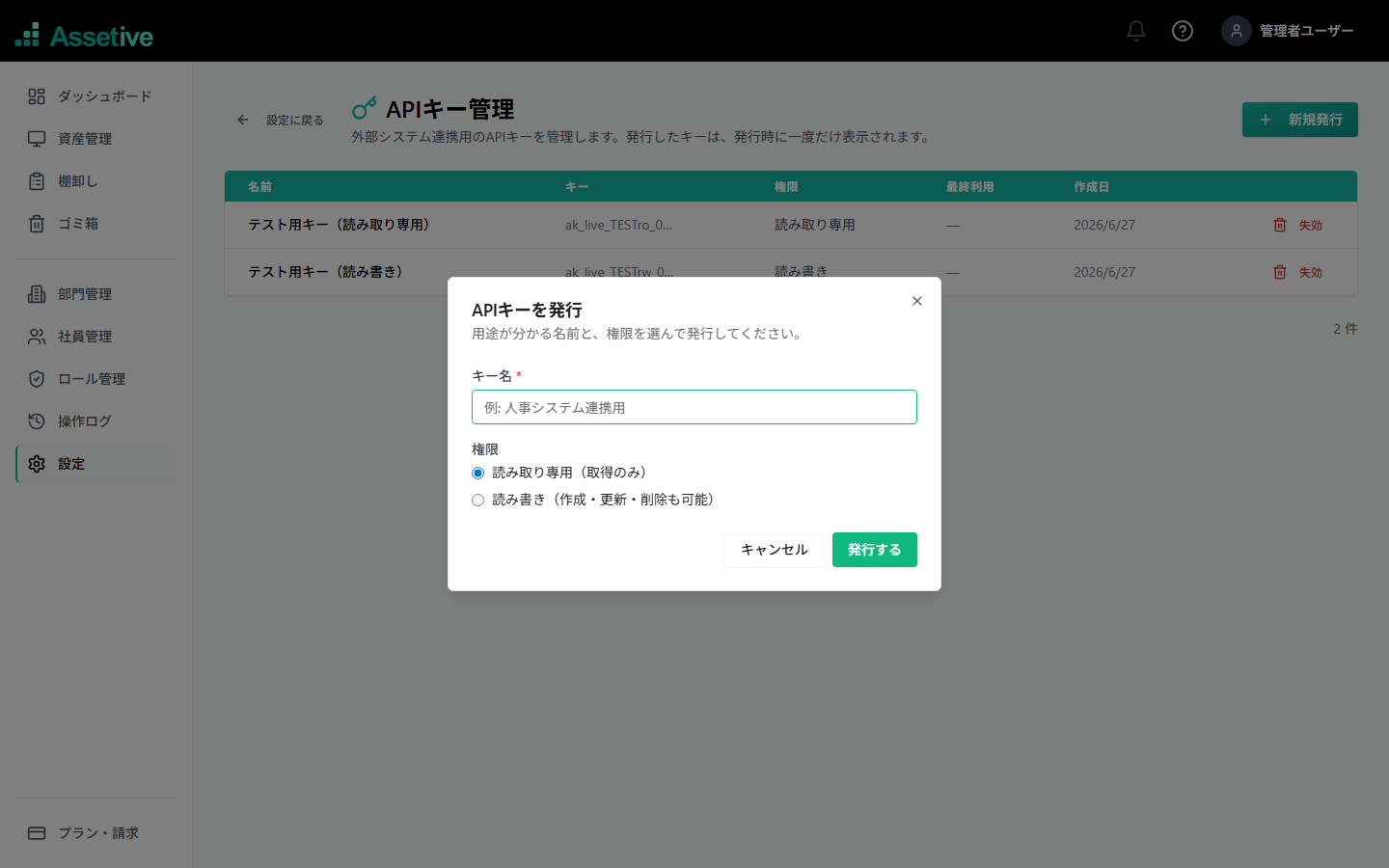The width and height of the screenshot is (1389, 868).
Task: Click 失効 in テスト用キー（読み書き） row
Action: tap(1310, 272)
